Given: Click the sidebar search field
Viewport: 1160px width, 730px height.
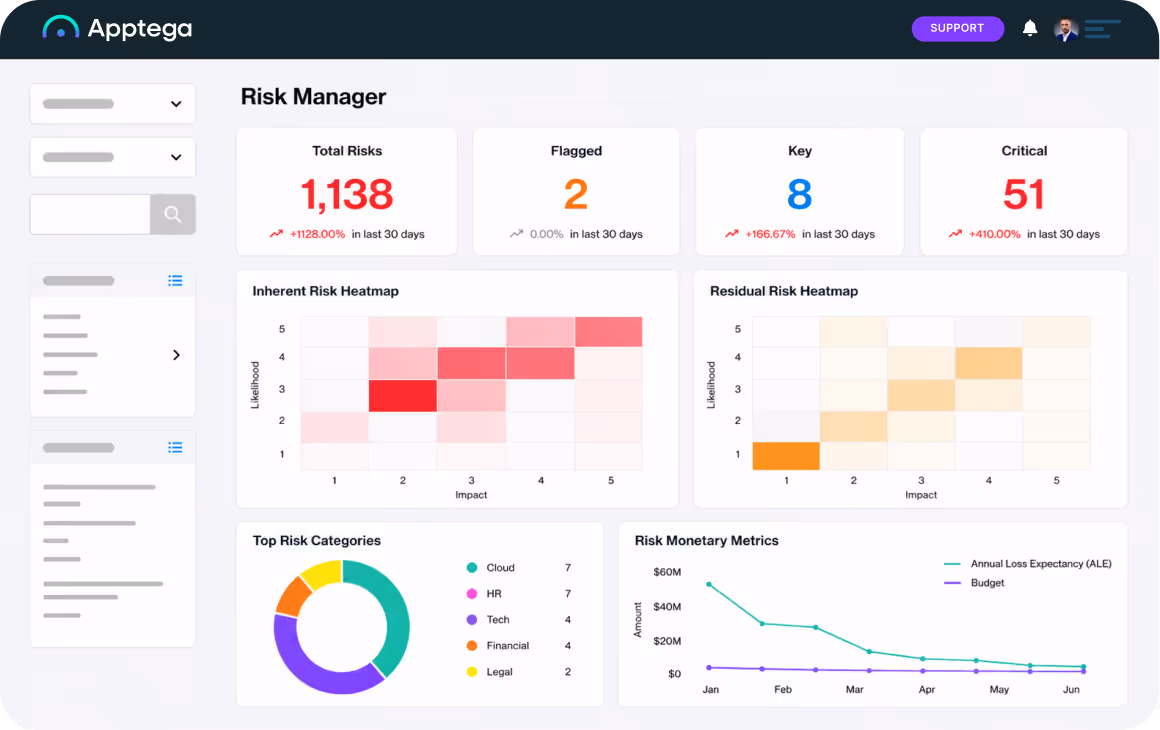Looking at the screenshot, I should pos(90,214).
